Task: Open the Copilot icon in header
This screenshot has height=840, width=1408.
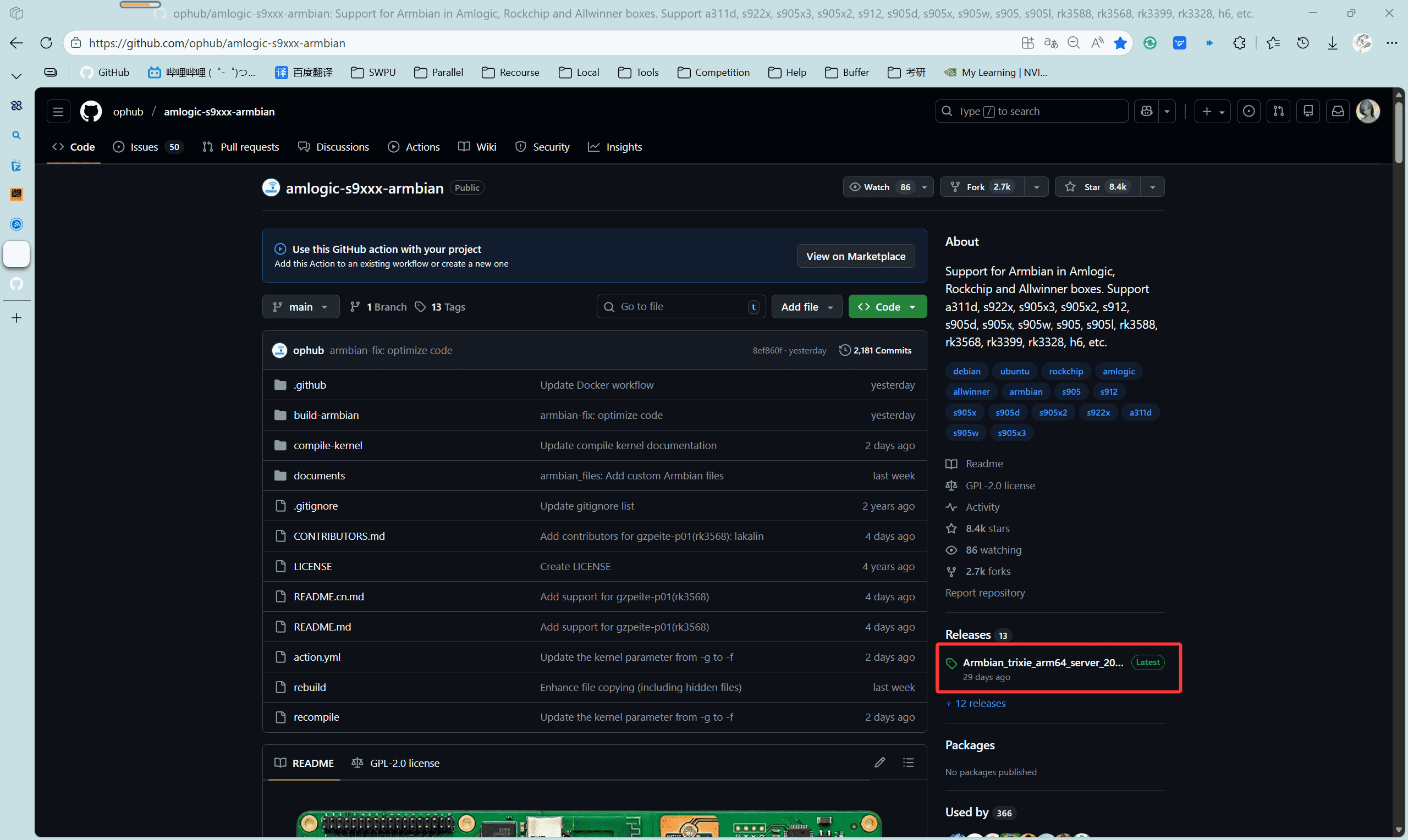Action: click(x=1146, y=112)
